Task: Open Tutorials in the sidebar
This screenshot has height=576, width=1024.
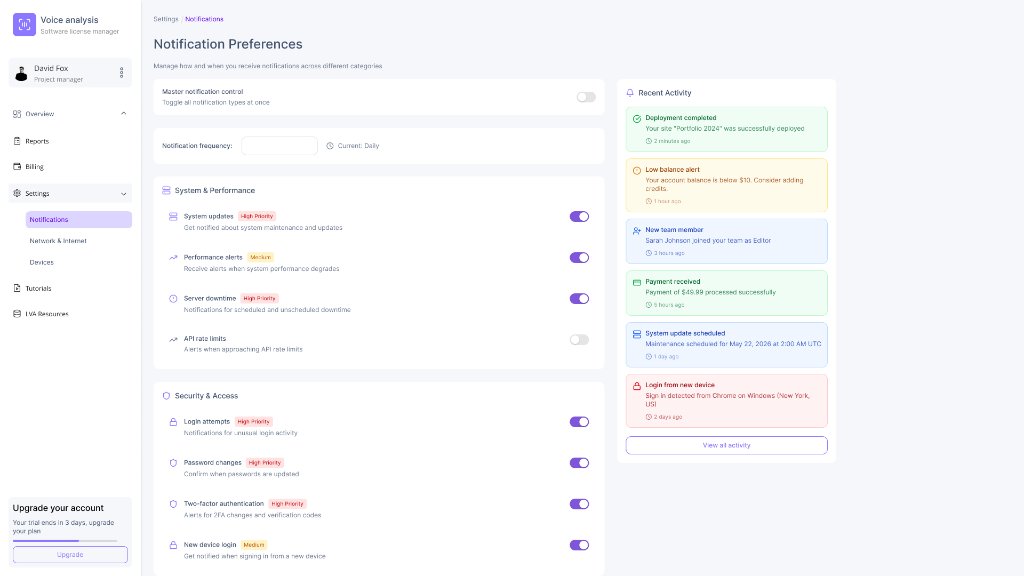Action: (71, 288)
